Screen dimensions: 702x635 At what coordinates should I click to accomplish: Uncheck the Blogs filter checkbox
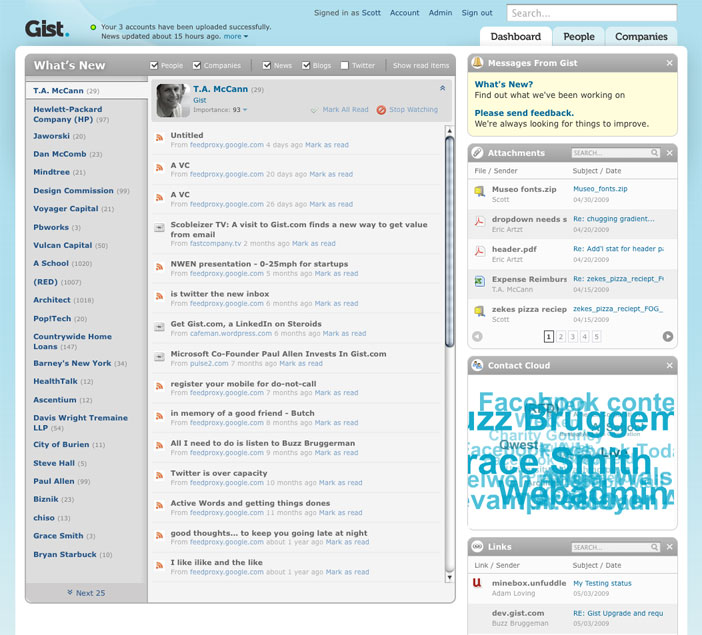[x=306, y=65]
